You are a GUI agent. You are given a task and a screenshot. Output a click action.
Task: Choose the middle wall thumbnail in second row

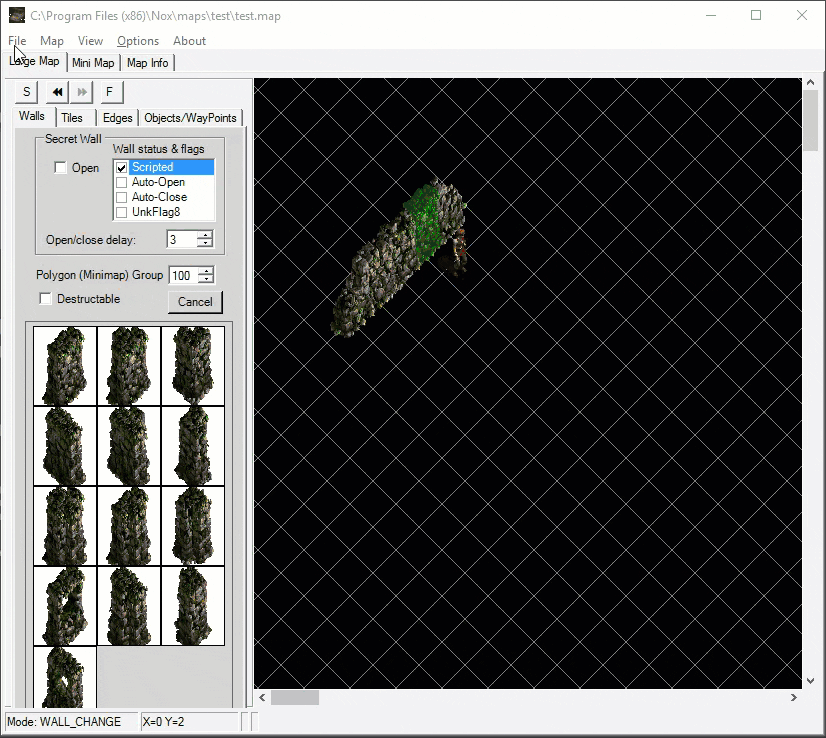[x=129, y=446]
